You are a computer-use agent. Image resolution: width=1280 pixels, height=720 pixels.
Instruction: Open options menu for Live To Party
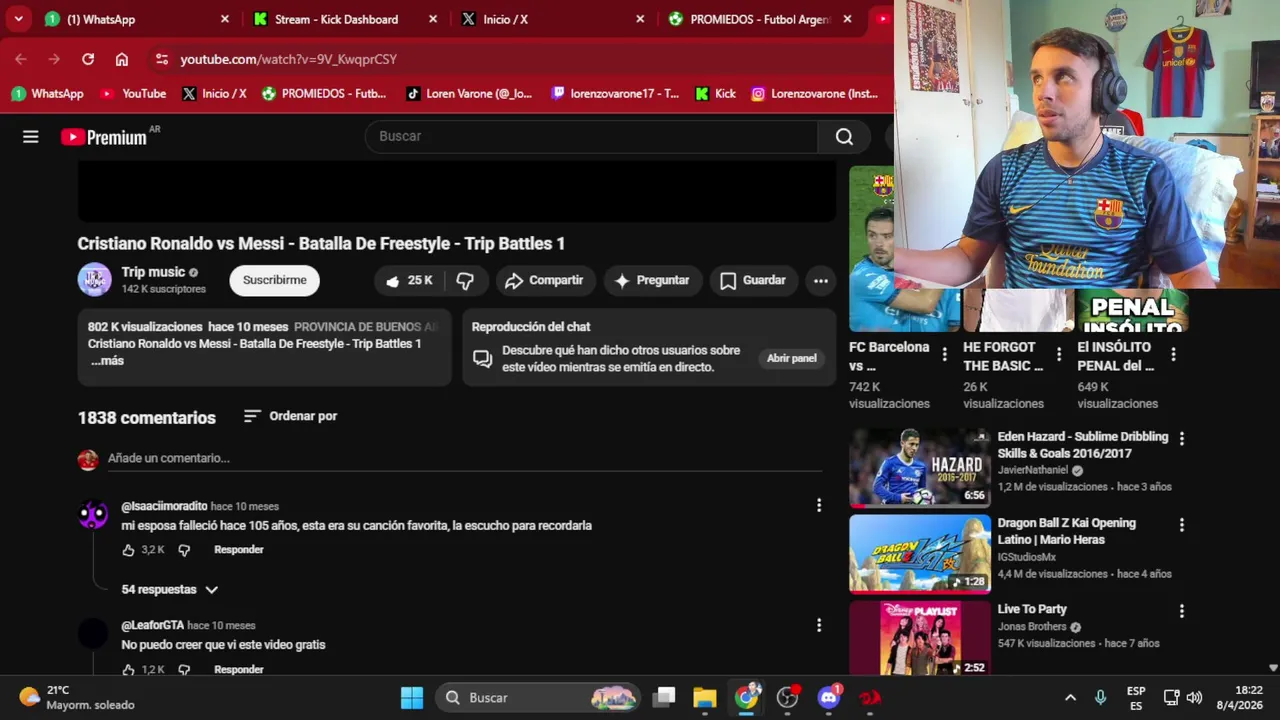tap(1182, 610)
